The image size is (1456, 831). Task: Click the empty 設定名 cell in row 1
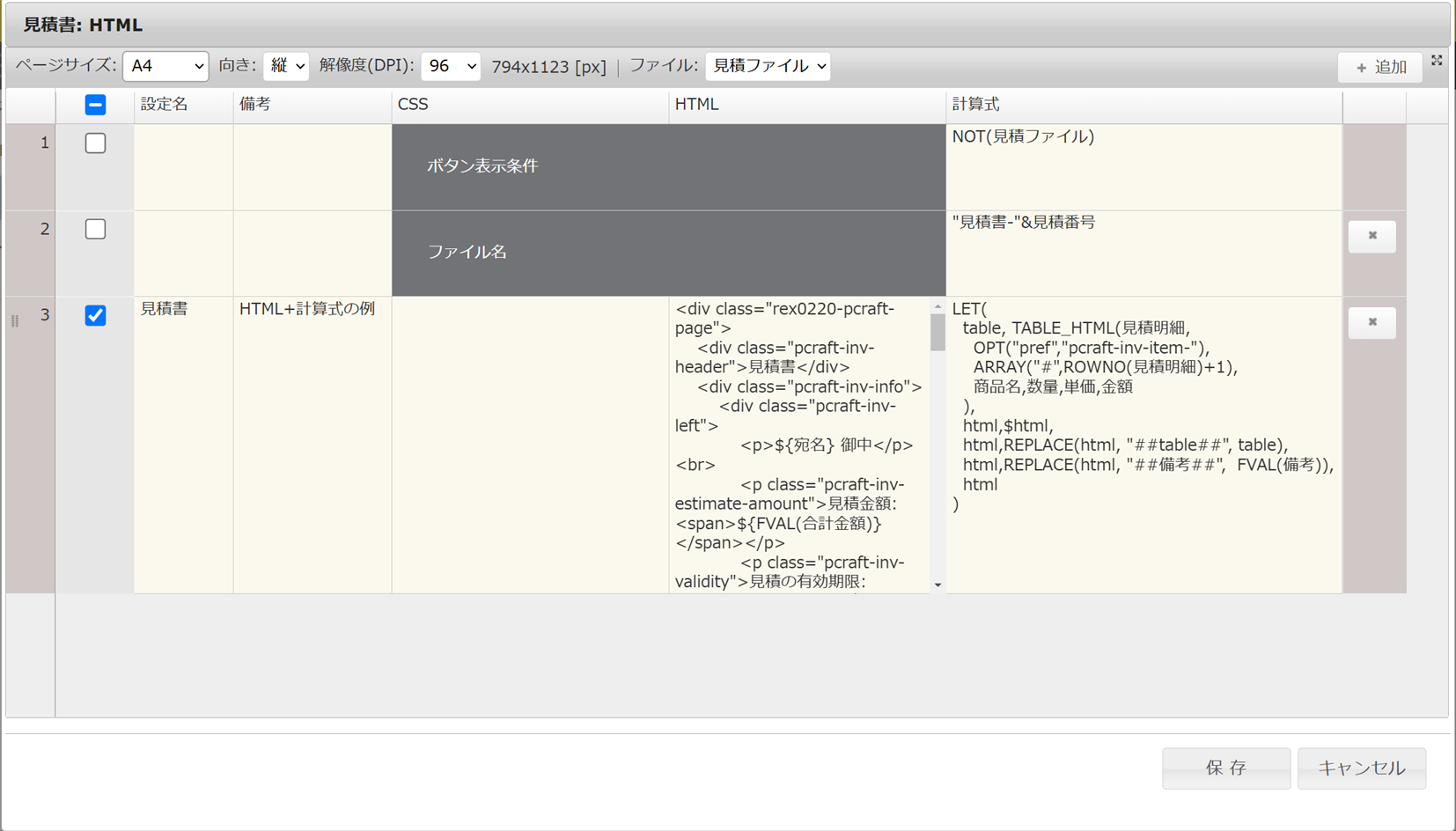tap(183, 167)
